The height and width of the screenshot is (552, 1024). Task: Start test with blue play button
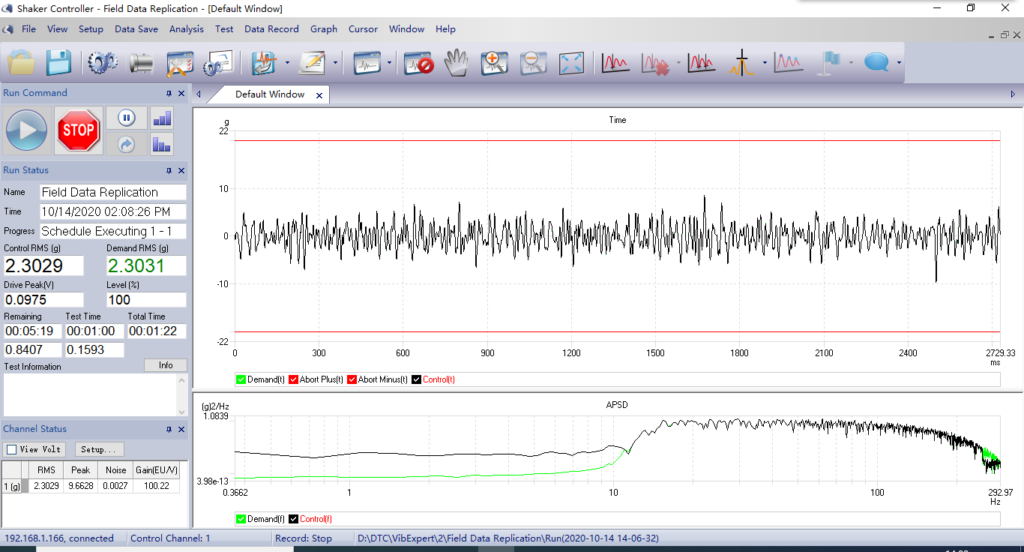coord(27,130)
